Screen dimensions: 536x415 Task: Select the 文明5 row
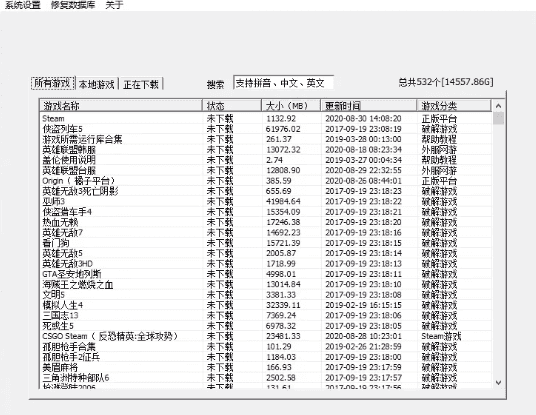pos(266,295)
